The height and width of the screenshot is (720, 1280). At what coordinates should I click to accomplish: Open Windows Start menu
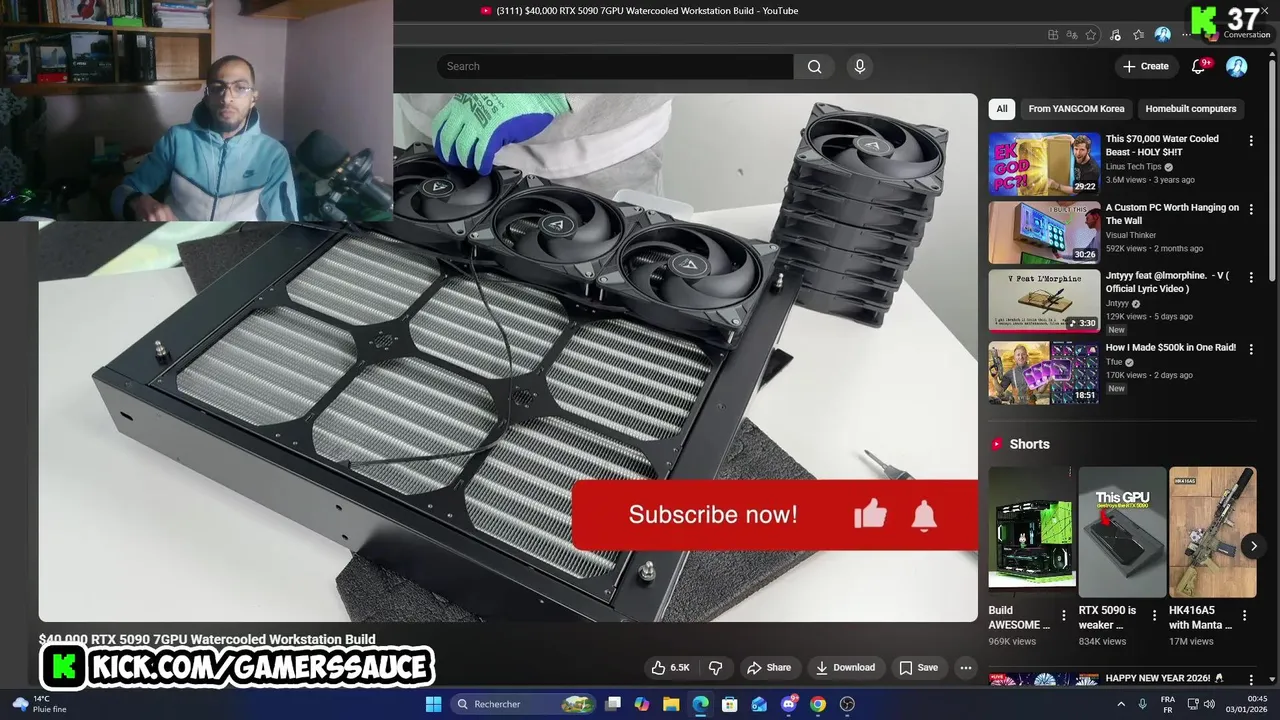coord(433,704)
